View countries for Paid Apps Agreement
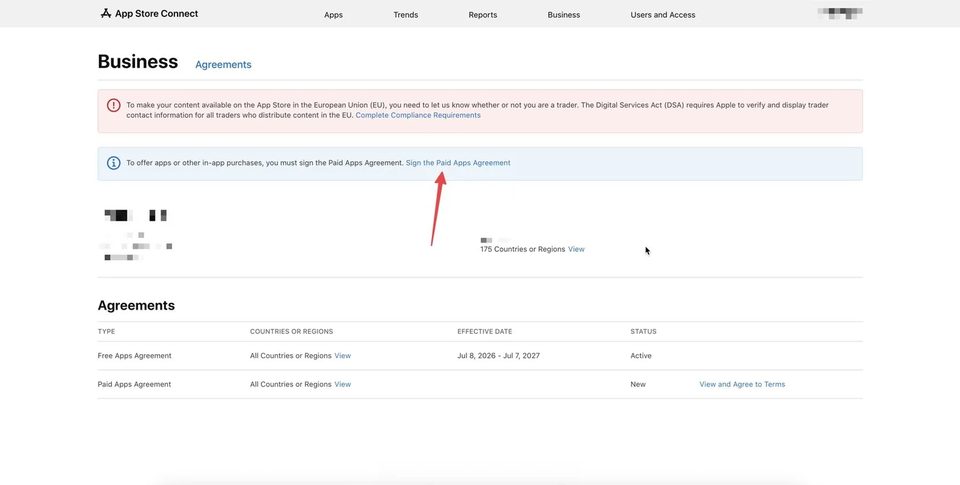This screenshot has width=960, height=485. coord(342,385)
